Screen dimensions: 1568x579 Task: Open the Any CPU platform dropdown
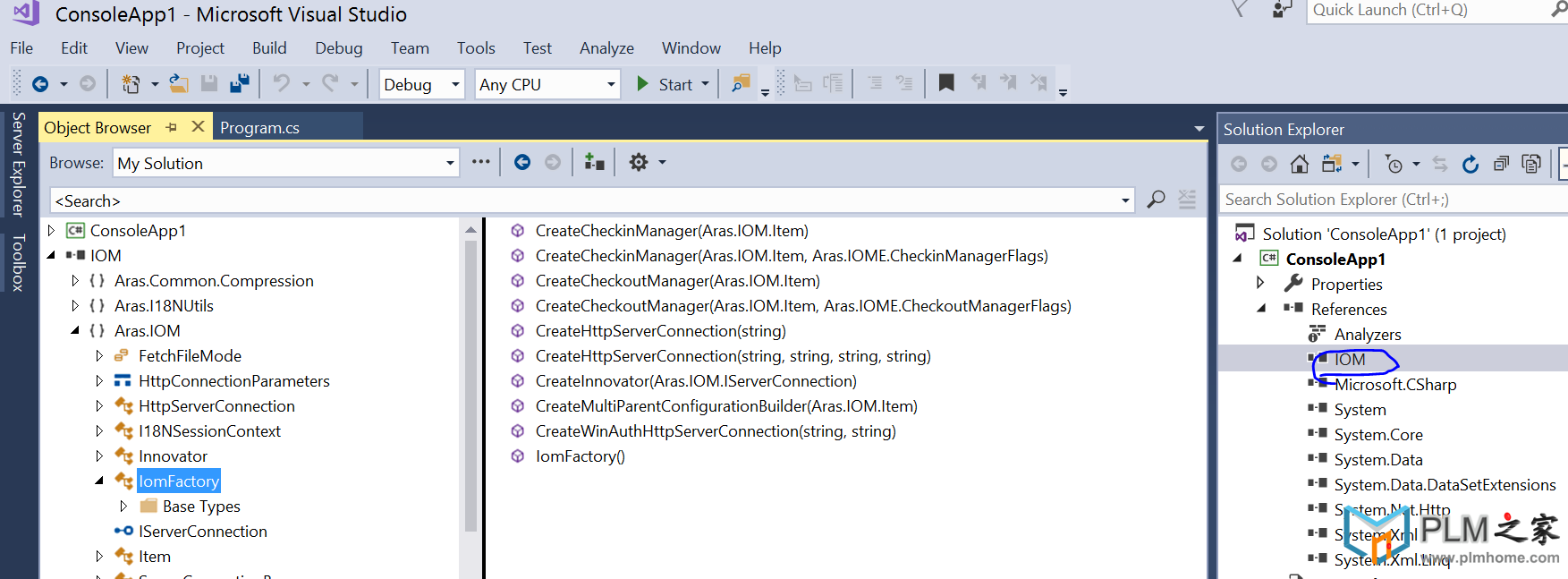[611, 84]
